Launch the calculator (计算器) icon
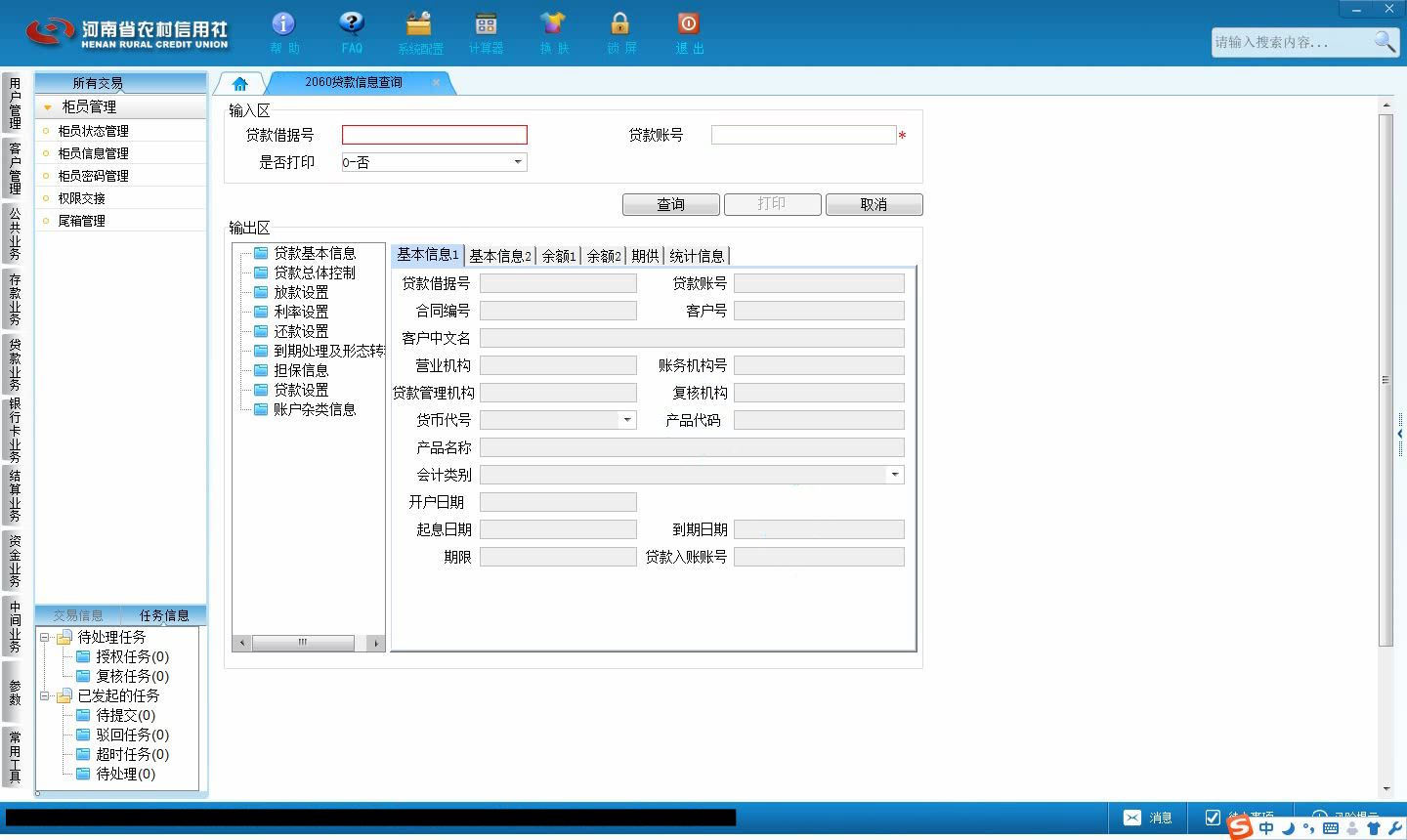This screenshot has width=1407, height=840. pyautogui.click(x=486, y=23)
